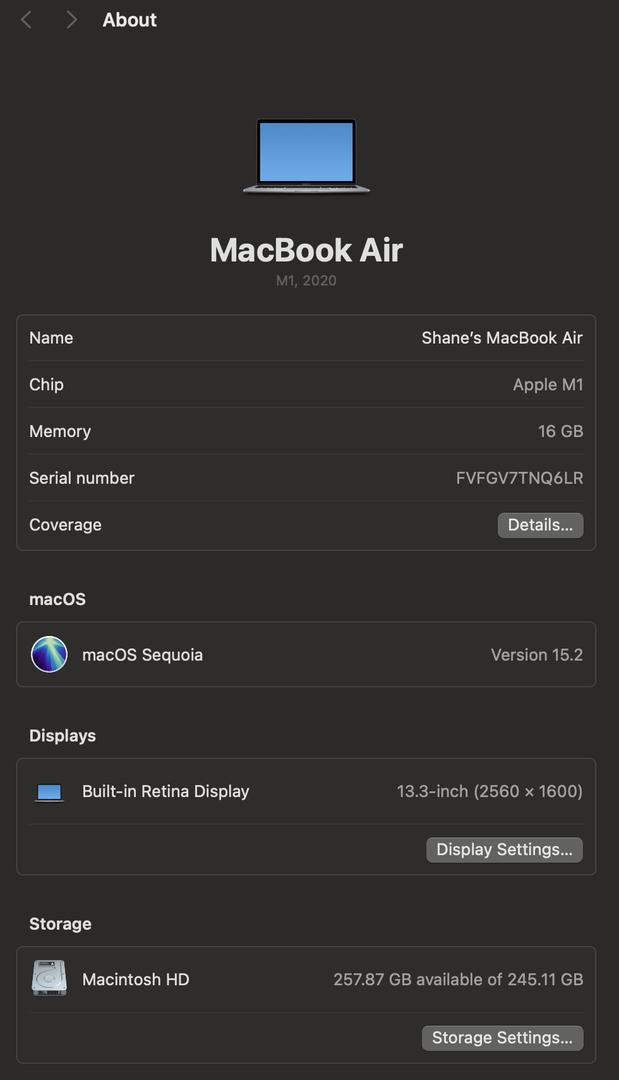The height and width of the screenshot is (1080, 619).
Task: Click the macOS Sequoia row label
Action: click(x=143, y=655)
